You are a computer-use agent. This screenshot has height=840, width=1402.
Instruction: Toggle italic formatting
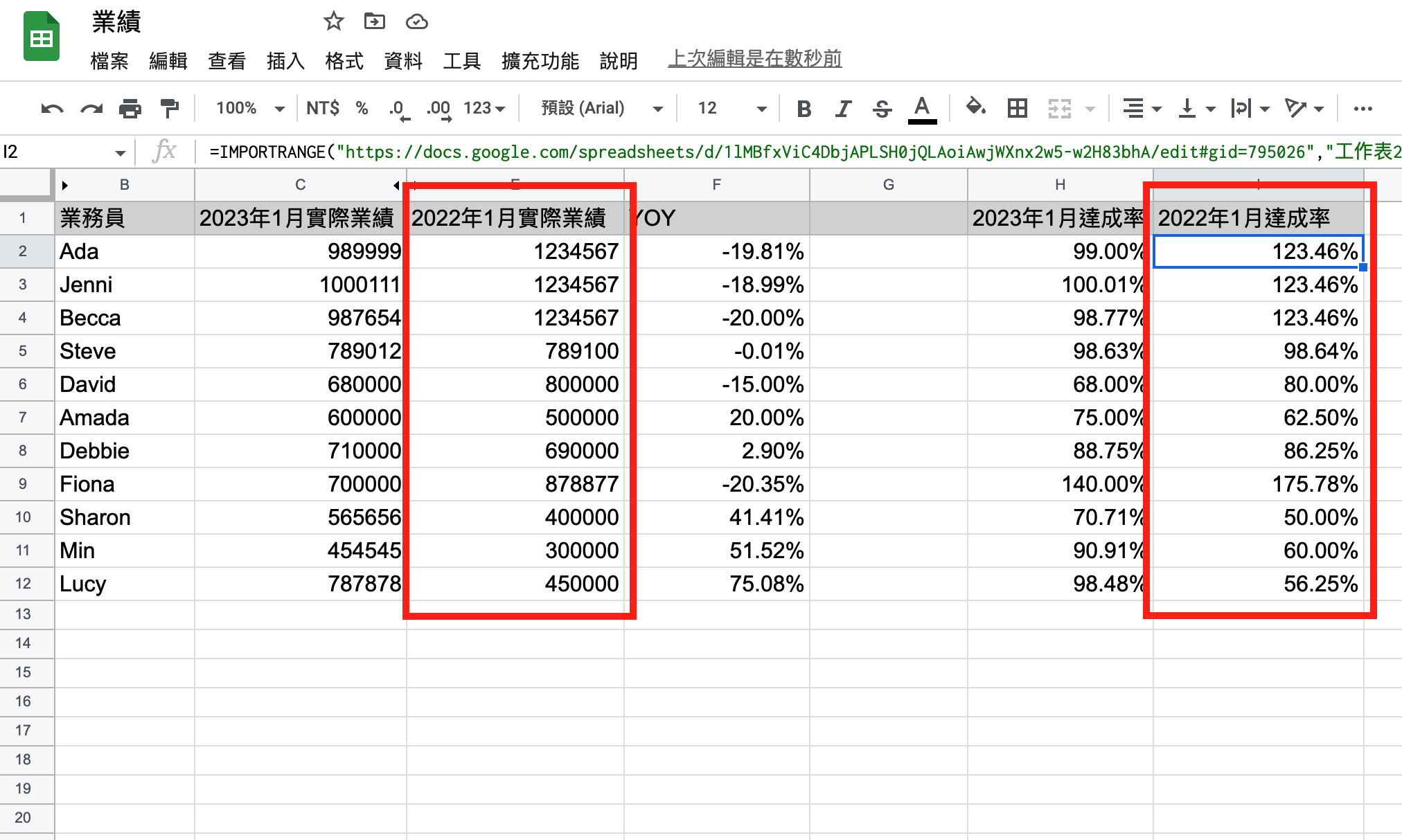(843, 108)
